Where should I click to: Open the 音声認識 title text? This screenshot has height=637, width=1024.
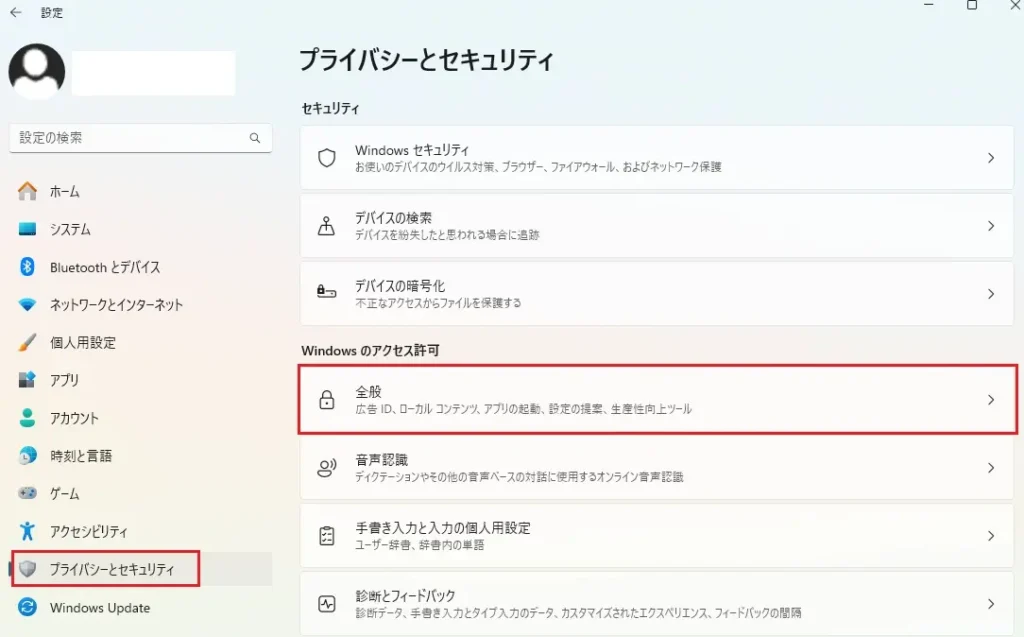pos(381,460)
